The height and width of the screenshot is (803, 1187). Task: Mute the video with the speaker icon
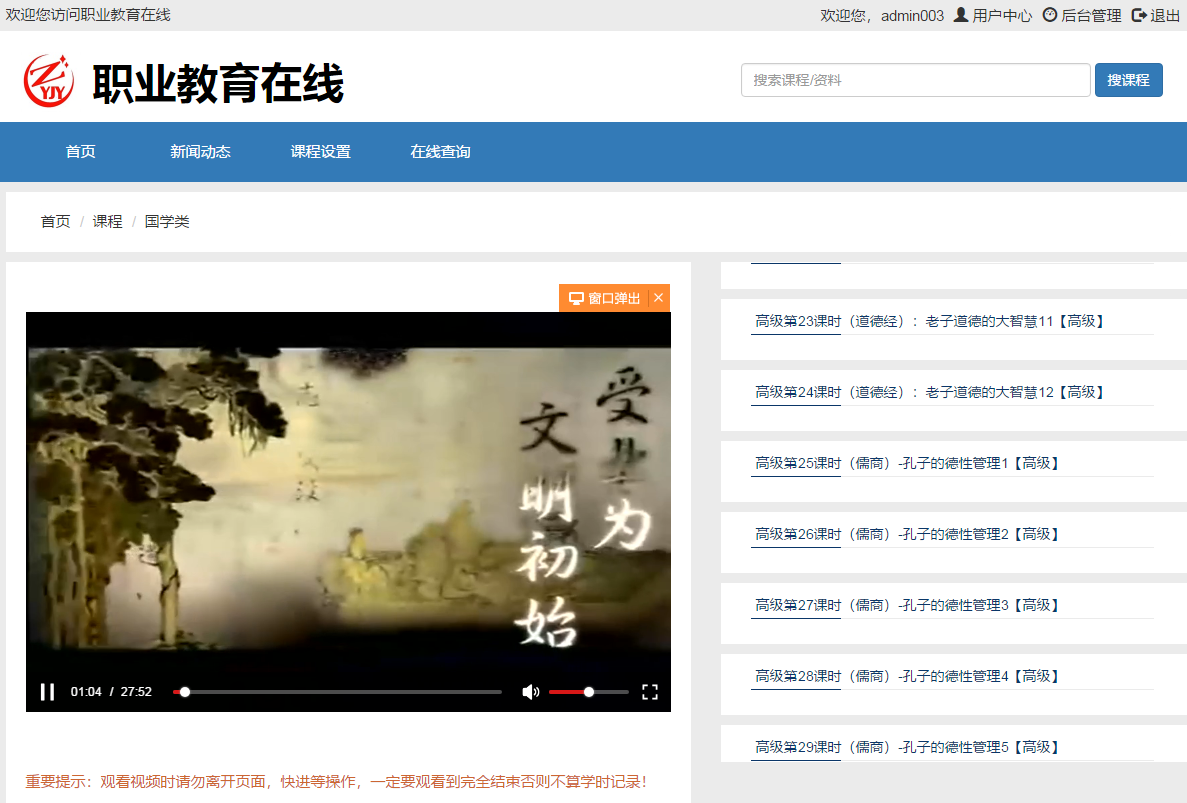[x=531, y=692]
